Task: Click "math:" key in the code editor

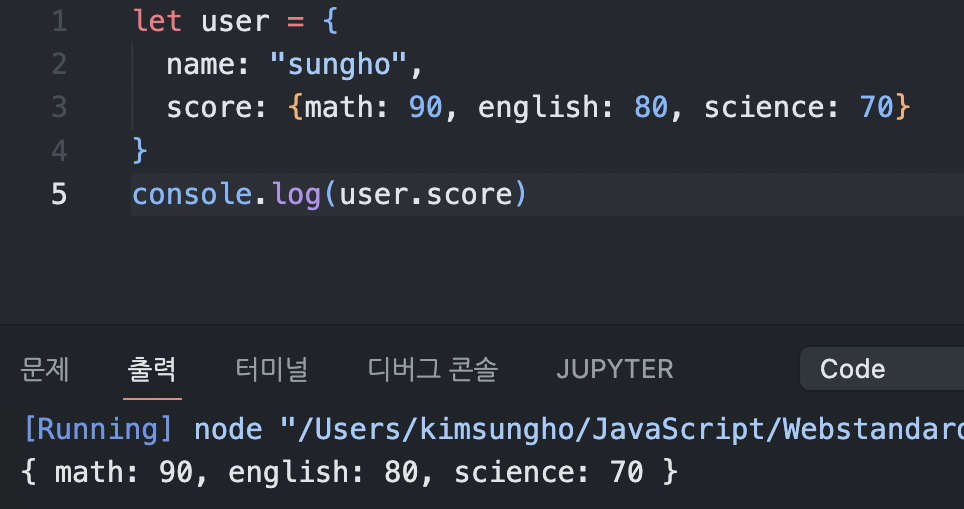Action: click(x=346, y=108)
